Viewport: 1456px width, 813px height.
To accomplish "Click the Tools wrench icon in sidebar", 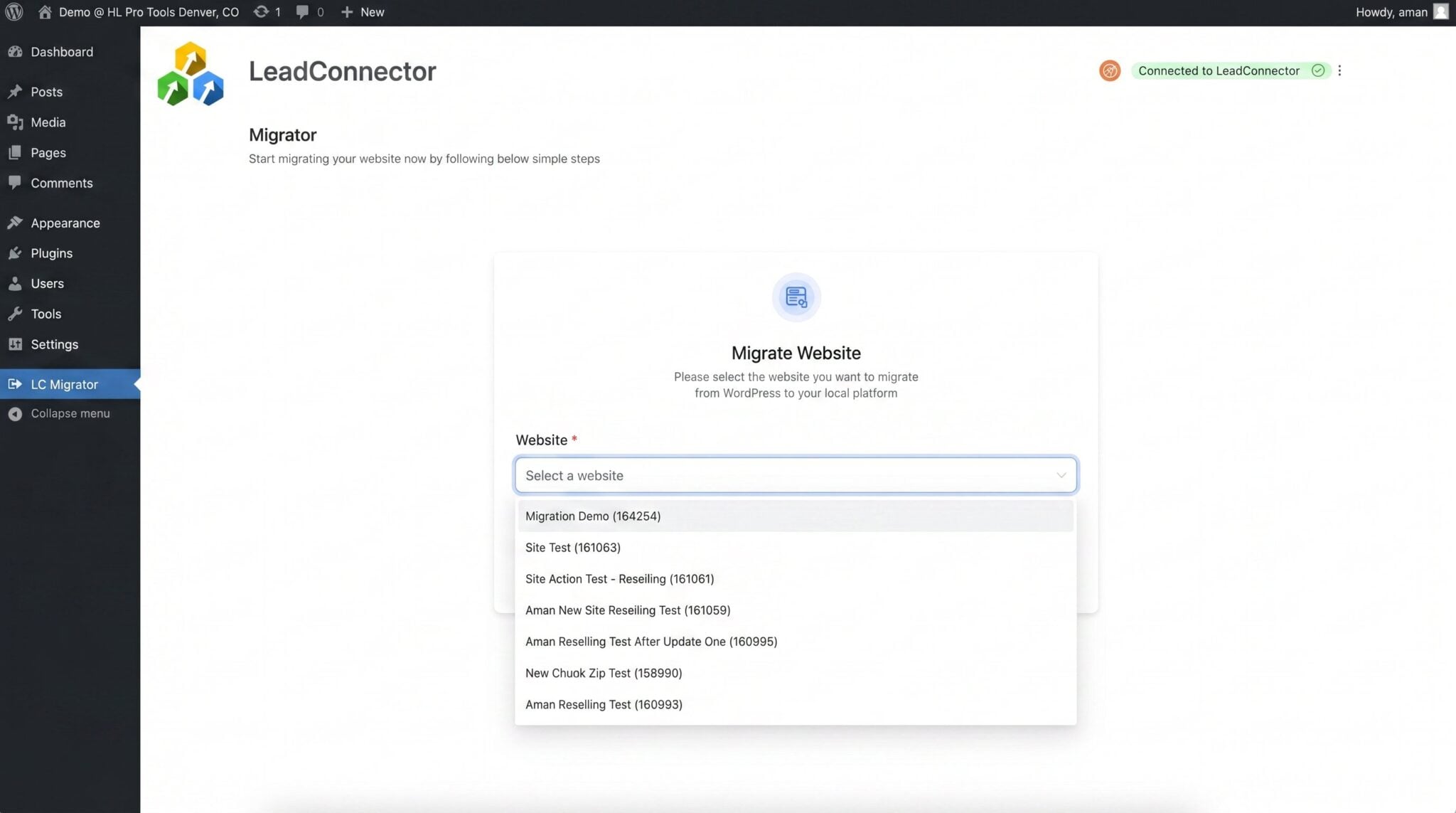I will pyautogui.click(x=15, y=314).
